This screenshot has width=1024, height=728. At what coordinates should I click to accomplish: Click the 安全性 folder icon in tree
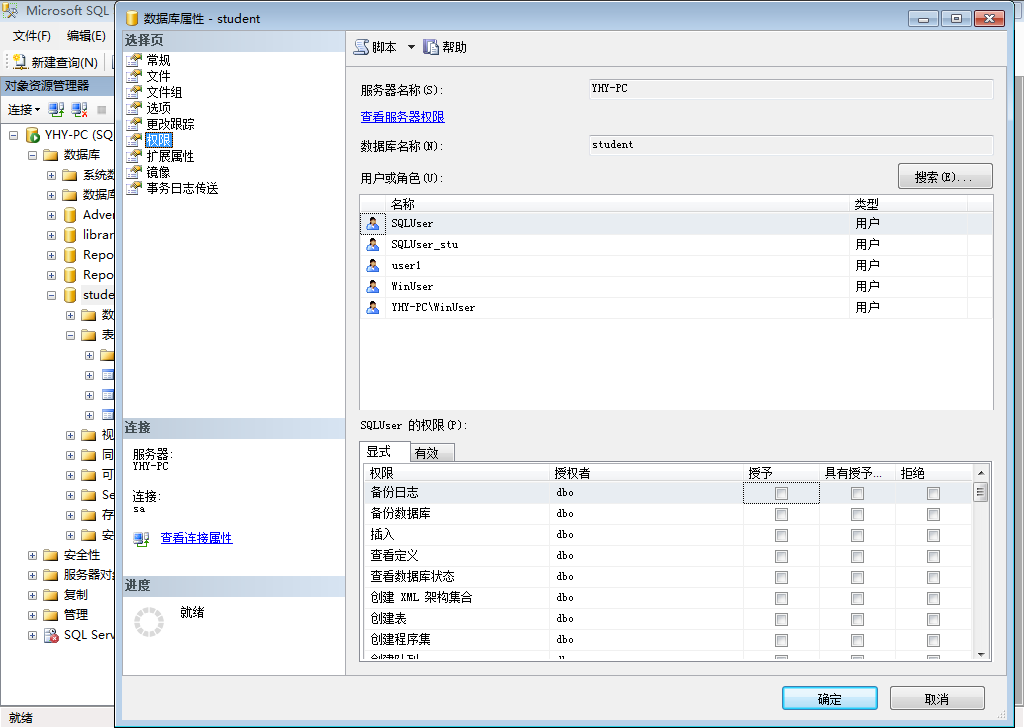pos(51,555)
